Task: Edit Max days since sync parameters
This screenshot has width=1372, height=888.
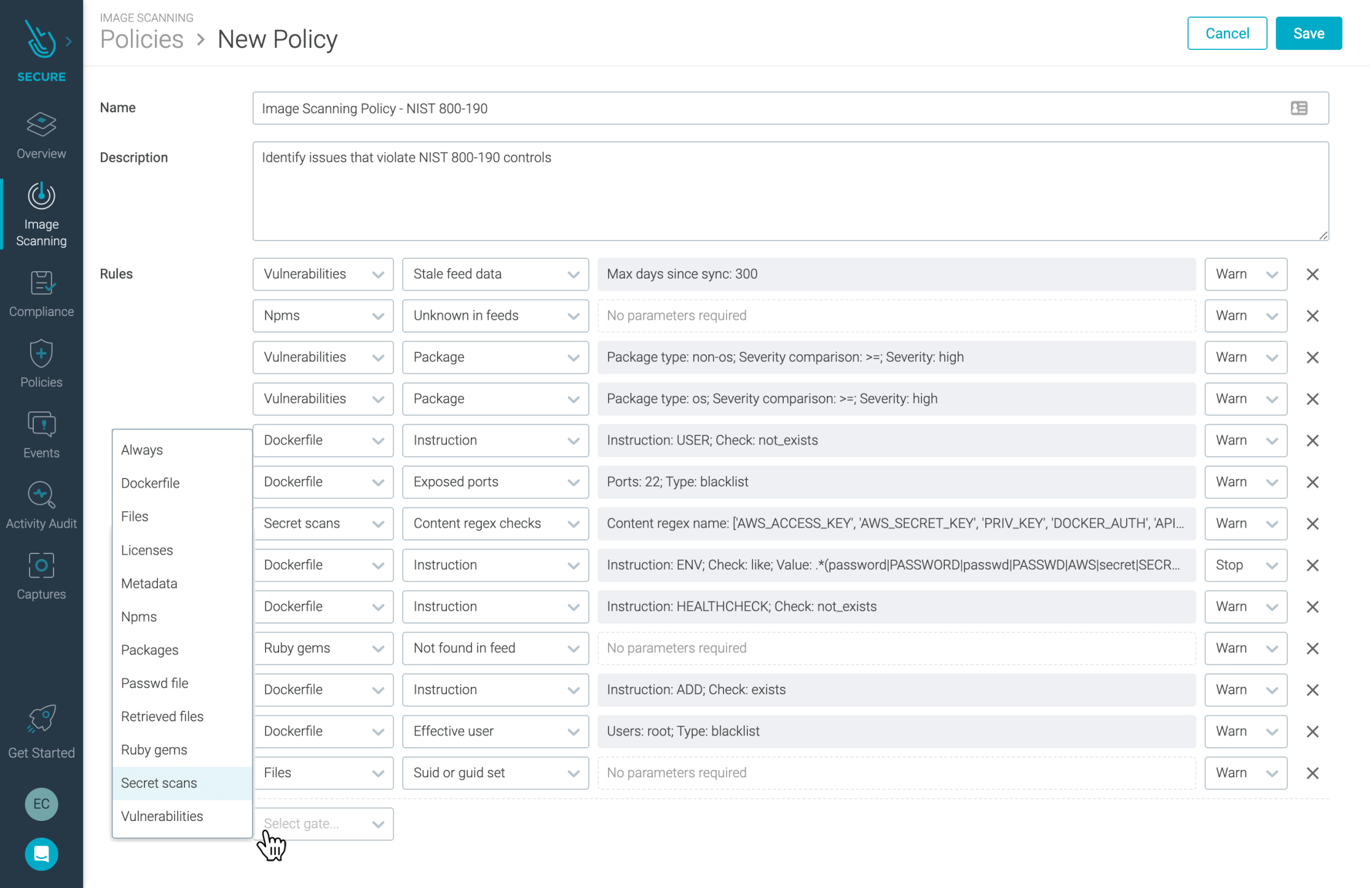Action: coord(896,274)
